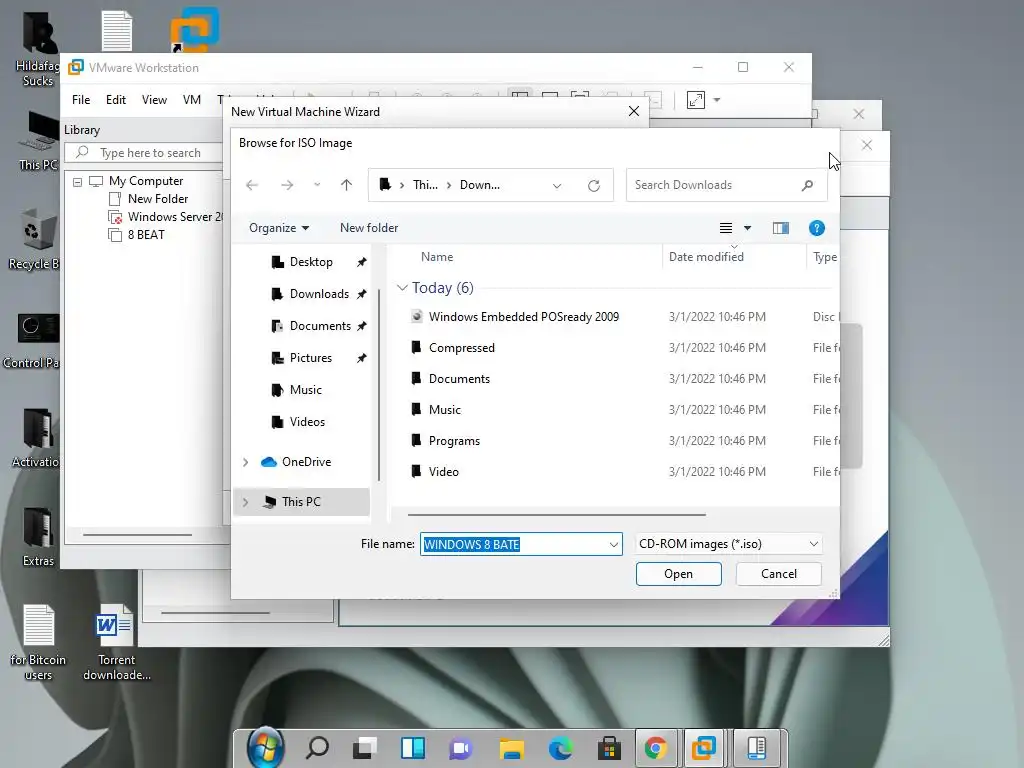Click VMware full screen toolbar icon
The image size is (1024, 768).
[x=696, y=100]
